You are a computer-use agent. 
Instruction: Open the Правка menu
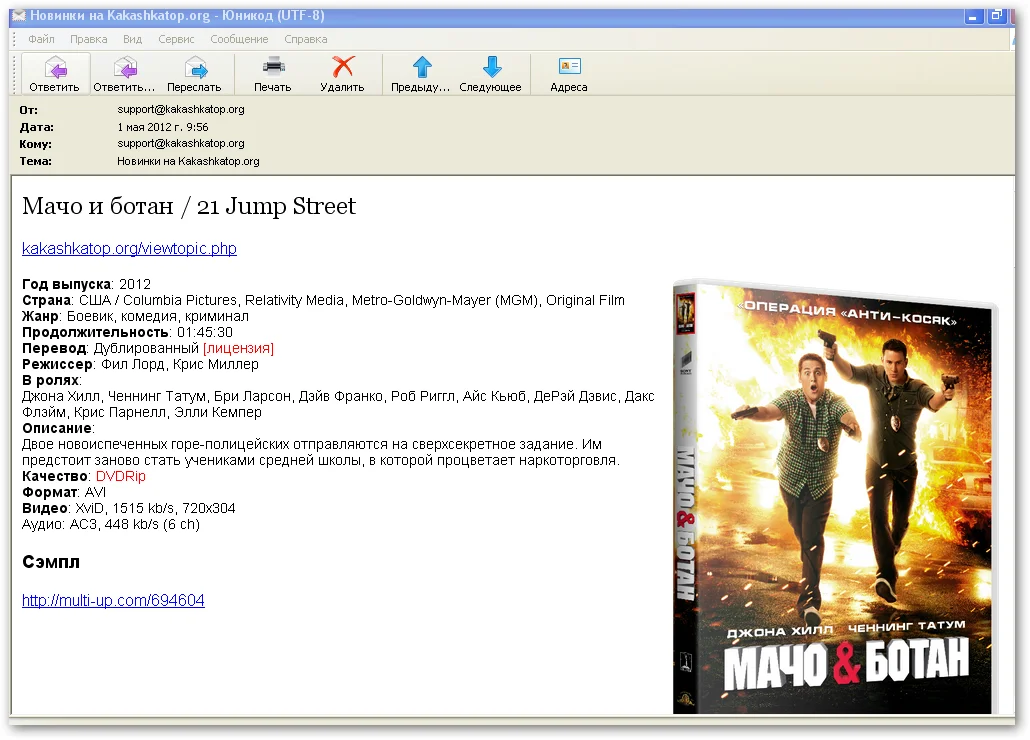point(89,39)
